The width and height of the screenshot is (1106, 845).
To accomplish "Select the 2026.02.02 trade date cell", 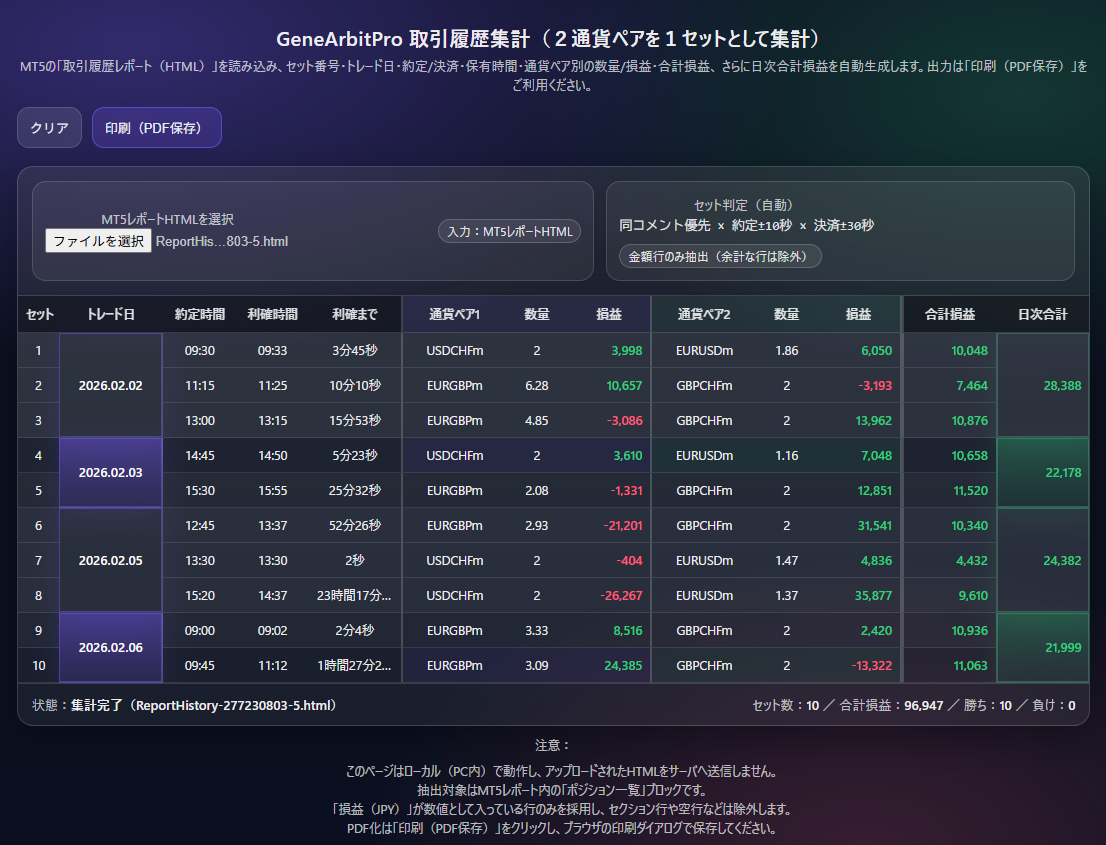I will [x=110, y=386].
